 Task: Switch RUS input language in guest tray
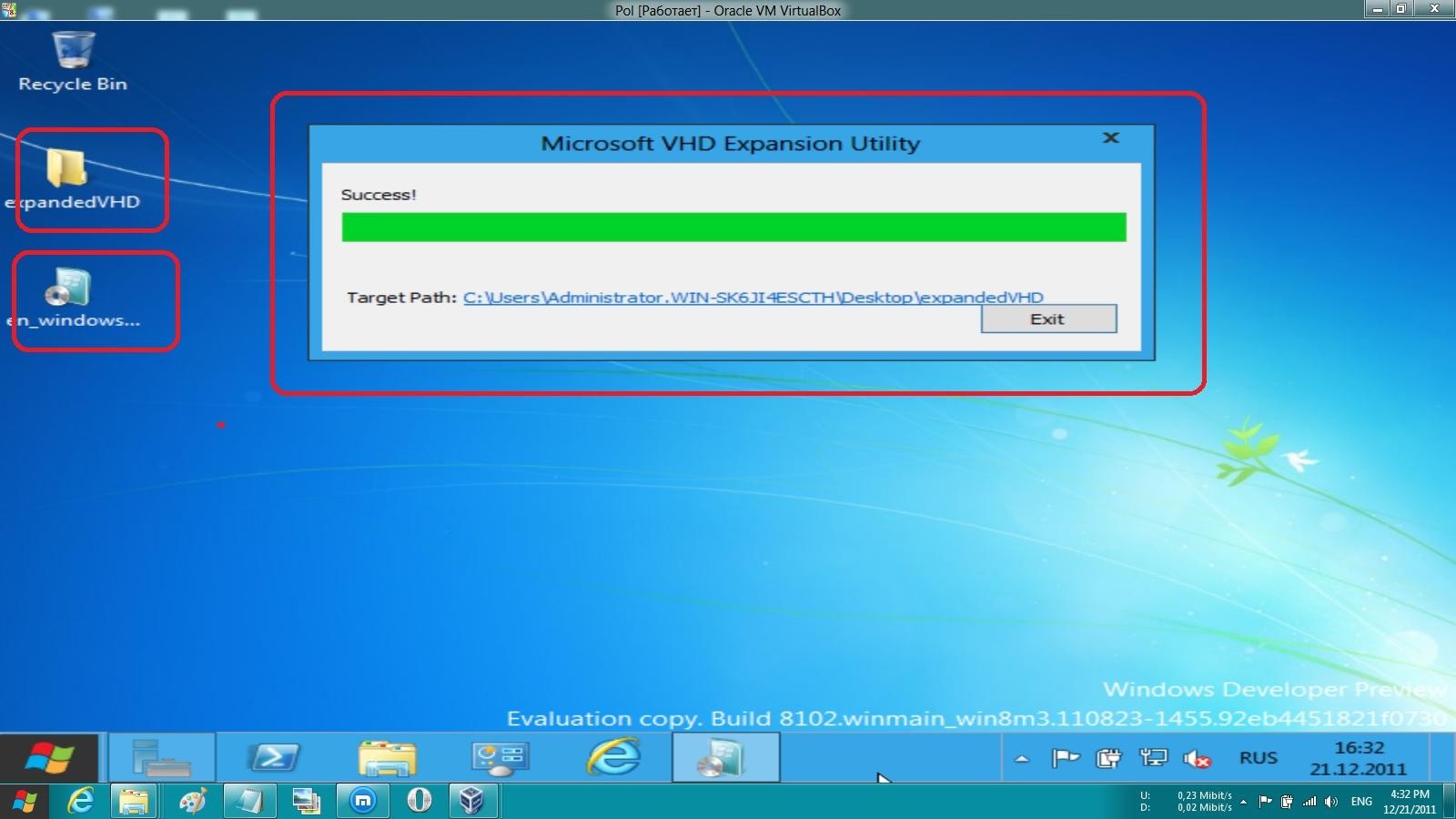point(1259,758)
